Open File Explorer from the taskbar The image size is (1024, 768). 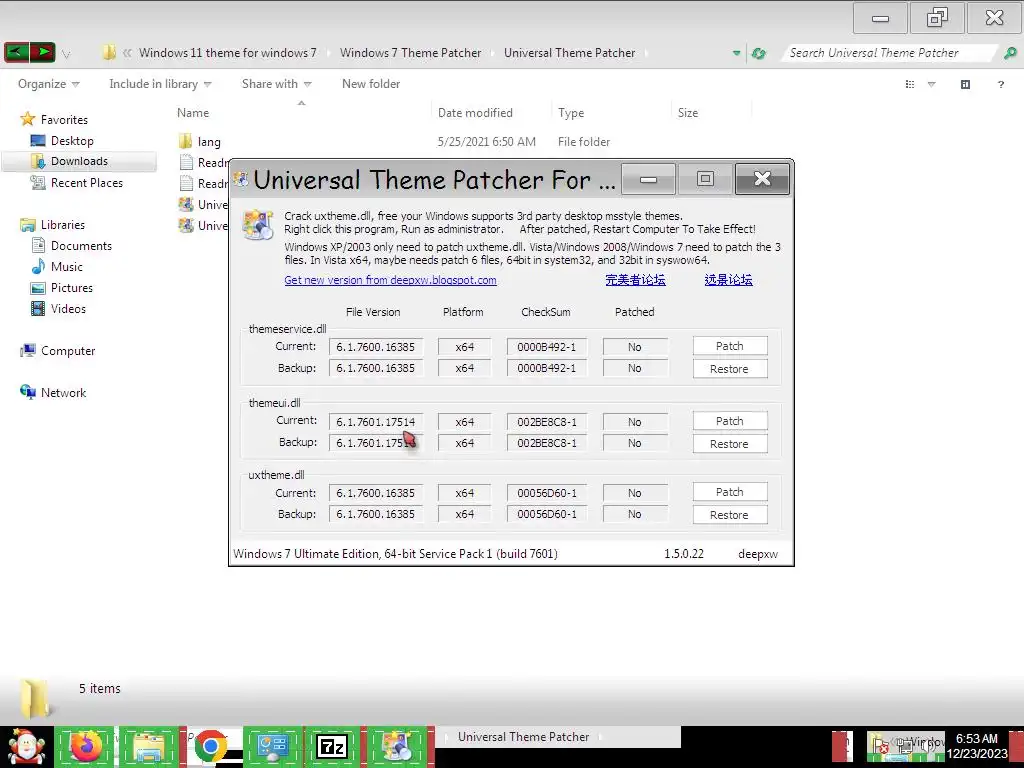click(148, 746)
